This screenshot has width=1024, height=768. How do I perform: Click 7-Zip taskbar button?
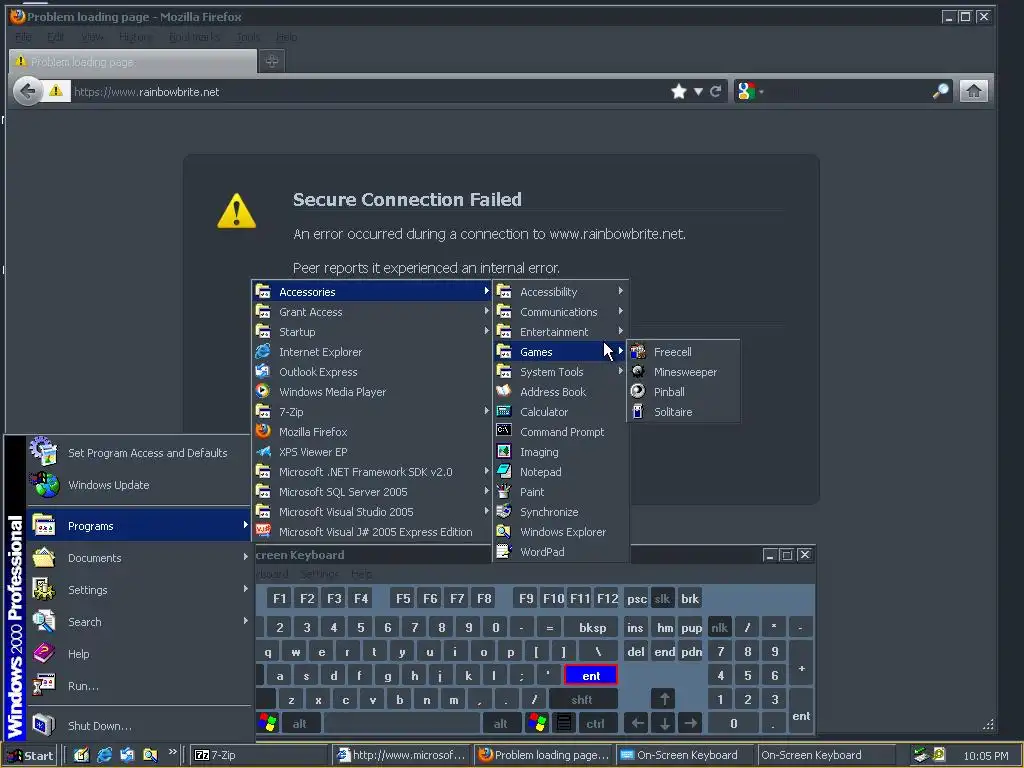259,756
